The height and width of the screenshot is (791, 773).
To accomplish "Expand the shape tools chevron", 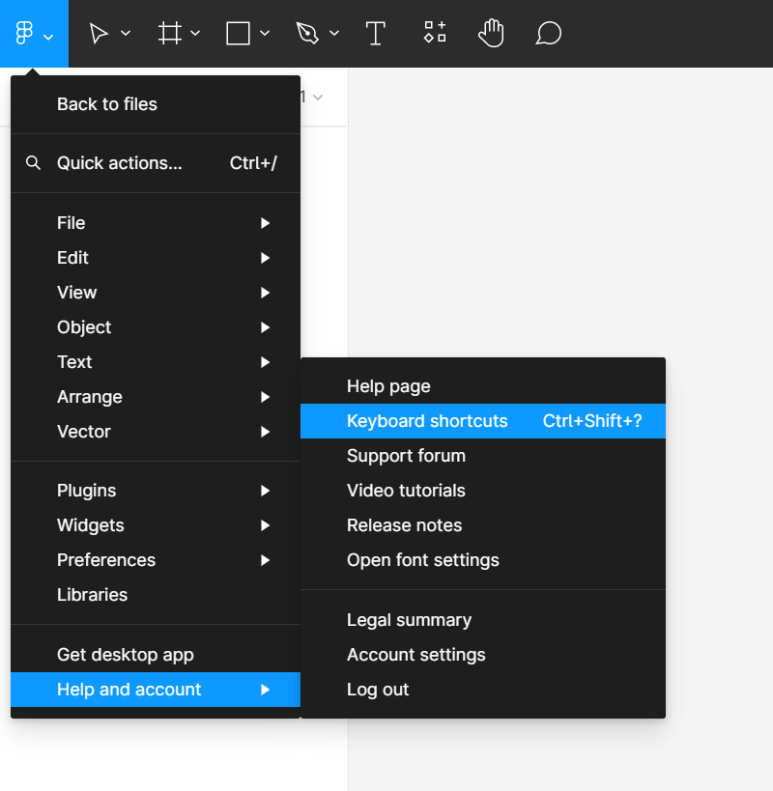I will (x=264, y=33).
